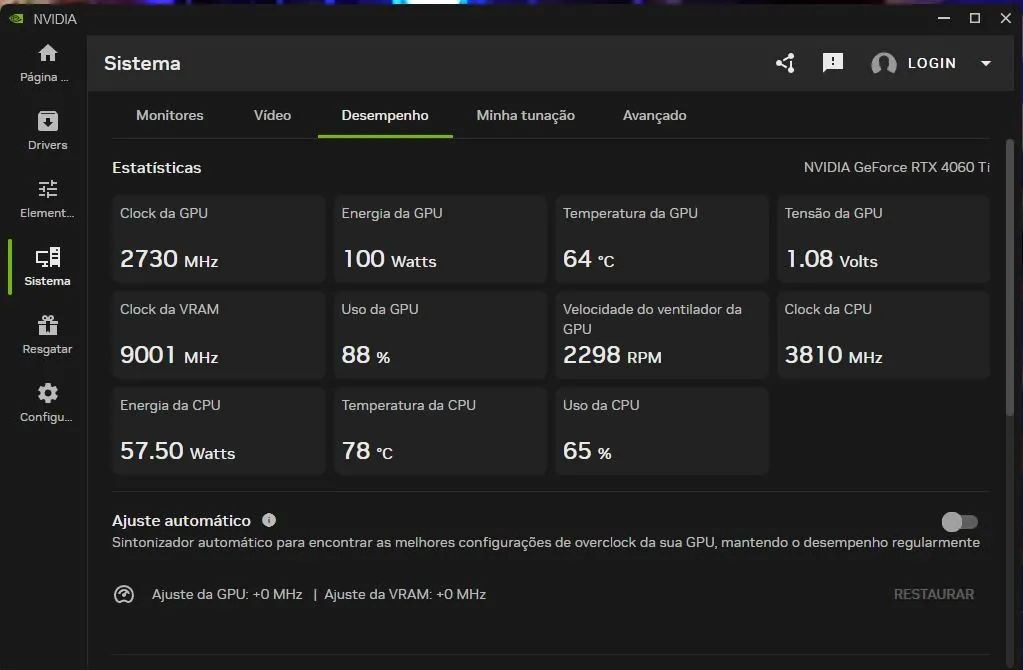Click the Clock da CPU 3810 MHz card
The image size is (1023, 670).
point(883,335)
